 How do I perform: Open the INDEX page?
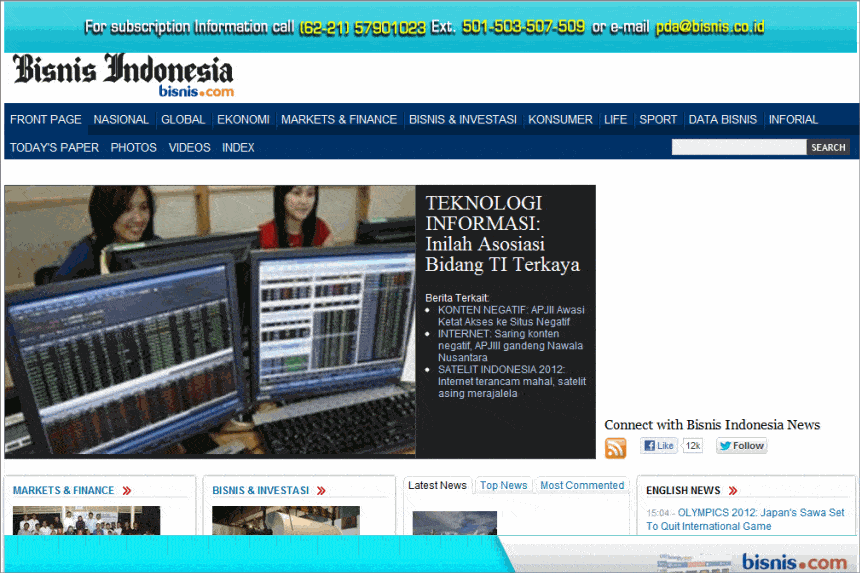coord(238,147)
